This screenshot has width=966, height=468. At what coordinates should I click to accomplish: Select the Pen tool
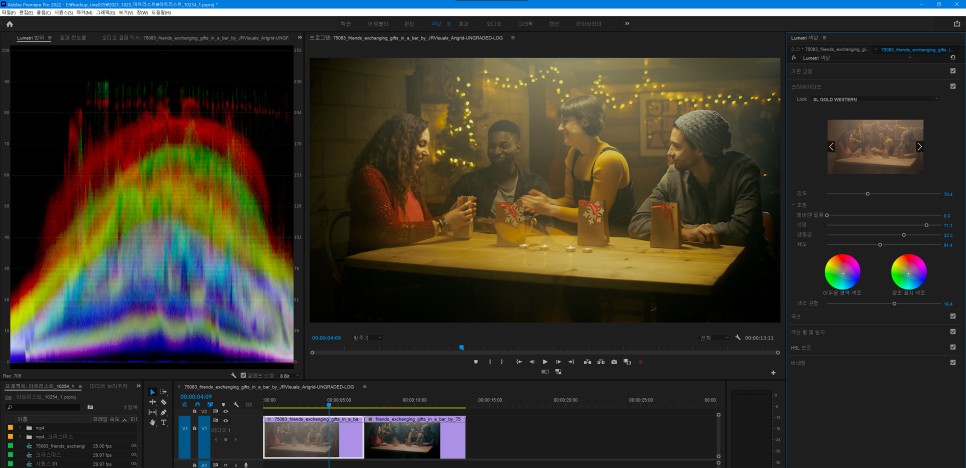(164, 412)
